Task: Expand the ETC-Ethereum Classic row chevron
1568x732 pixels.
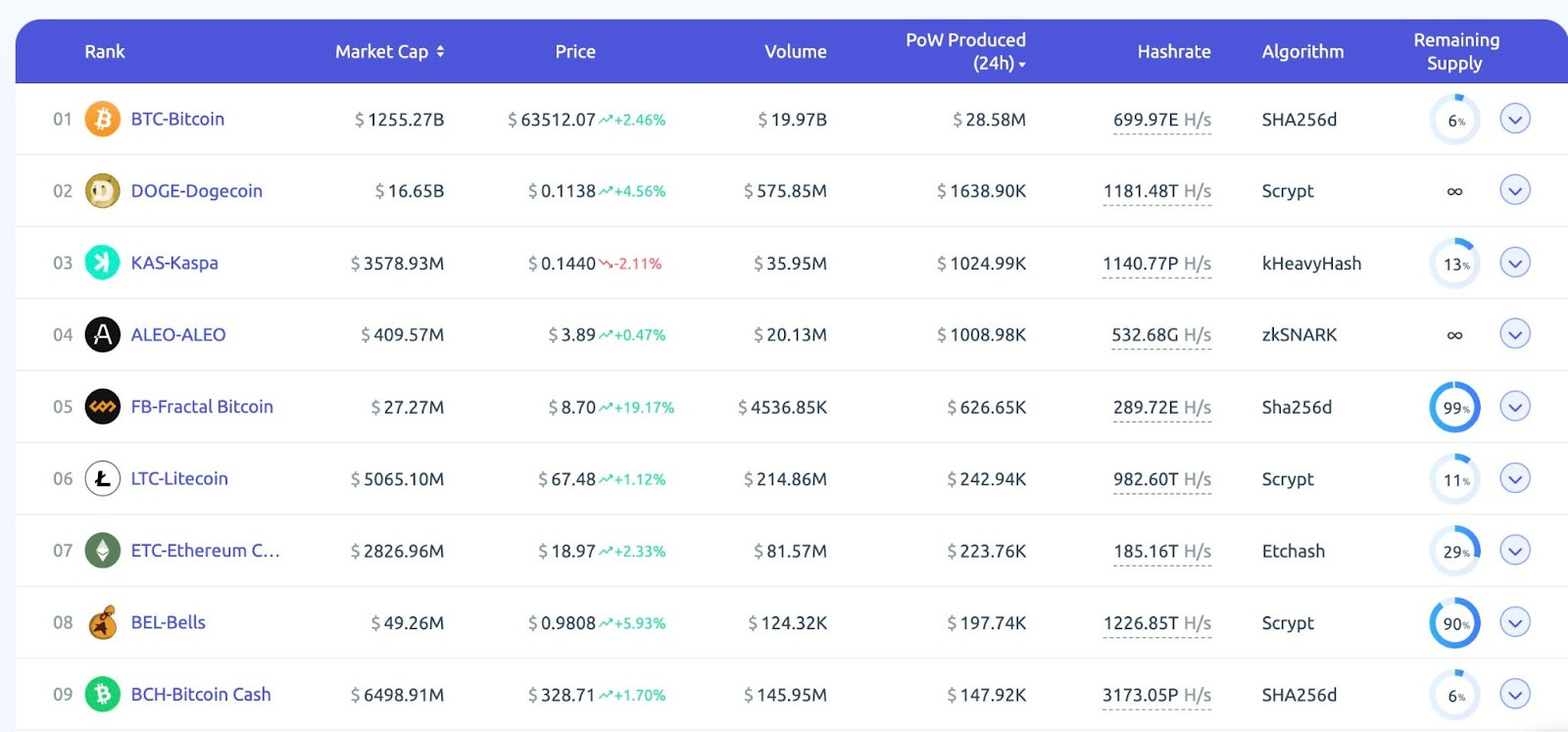Action: pyautogui.click(x=1515, y=551)
